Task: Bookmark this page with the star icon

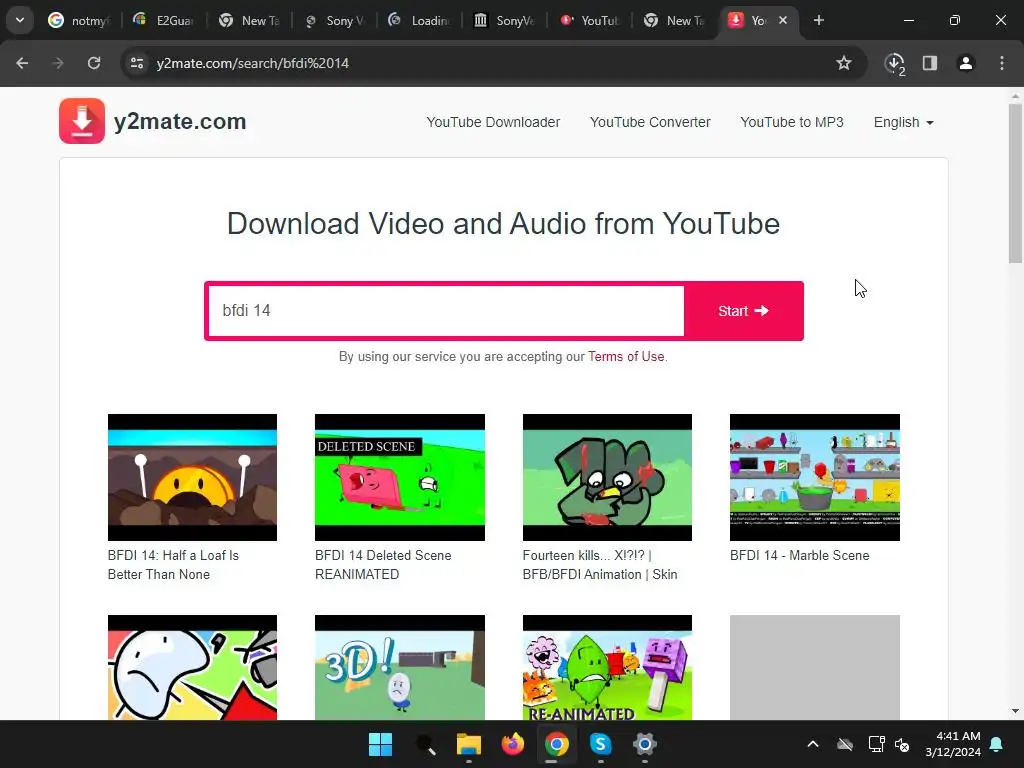Action: click(844, 63)
